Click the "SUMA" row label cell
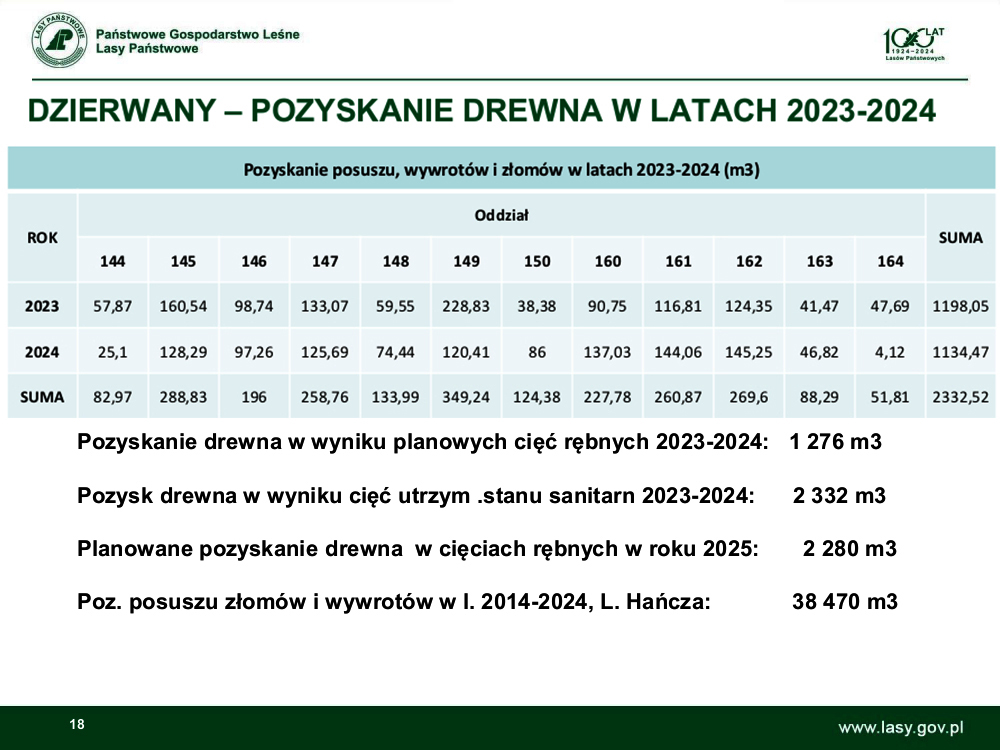The width and height of the screenshot is (1000, 750). 42,397
